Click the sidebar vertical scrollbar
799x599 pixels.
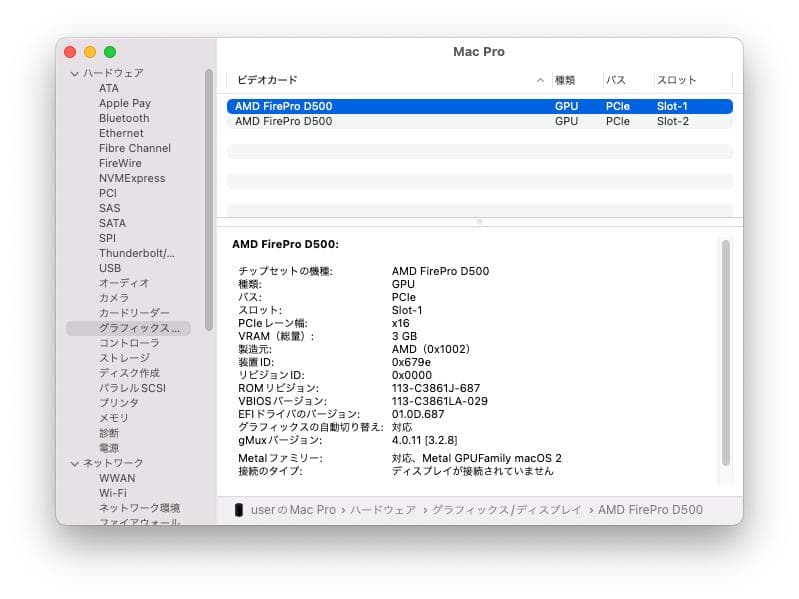[x=209, y=200]
